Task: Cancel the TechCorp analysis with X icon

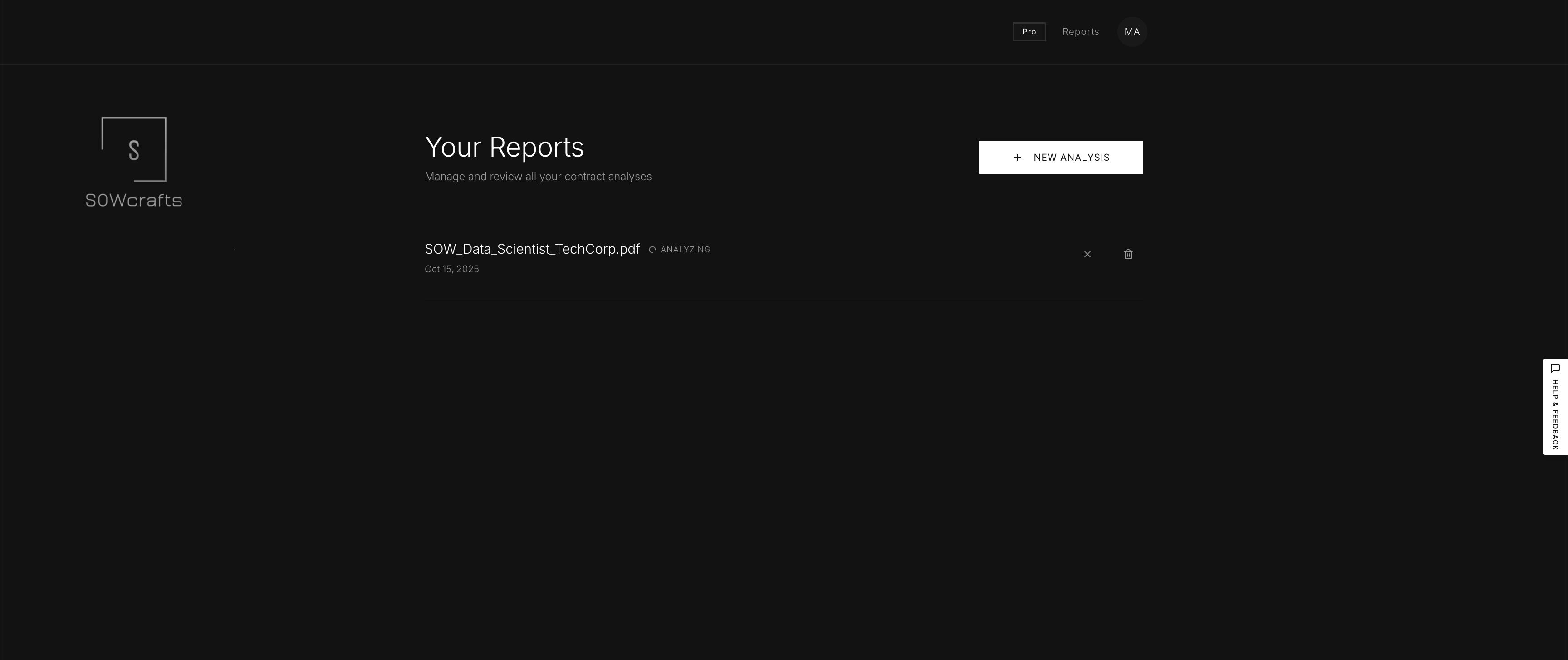Action: click(x=1087, y=255)
